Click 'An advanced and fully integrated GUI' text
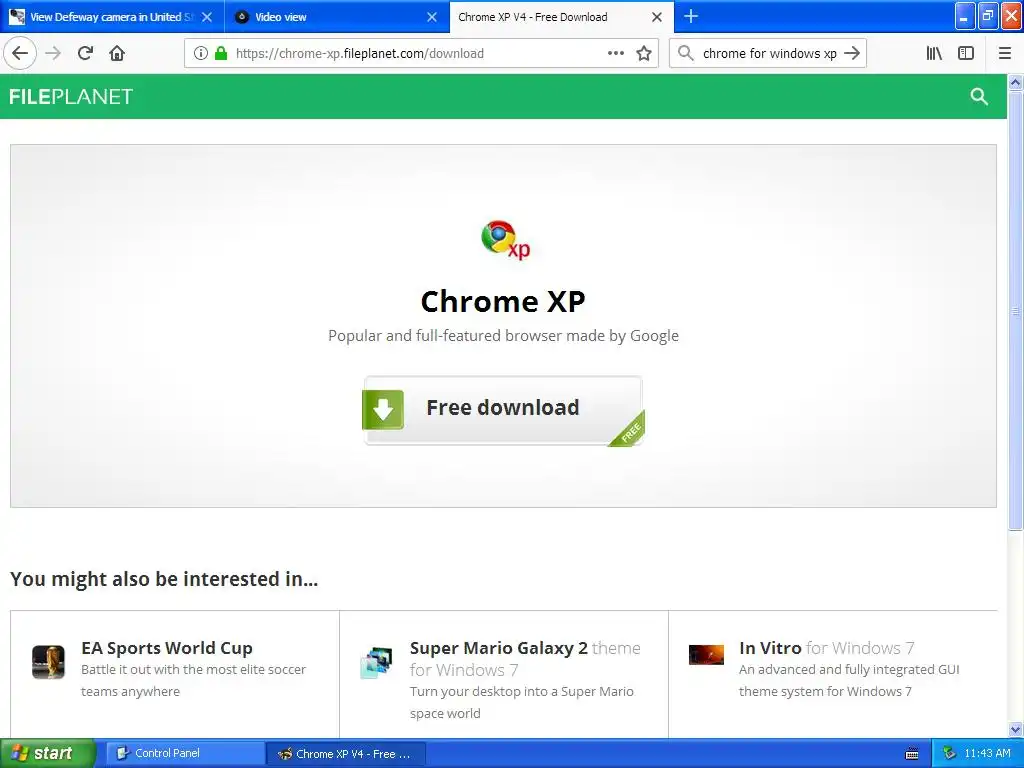 (x=849, y=669)
